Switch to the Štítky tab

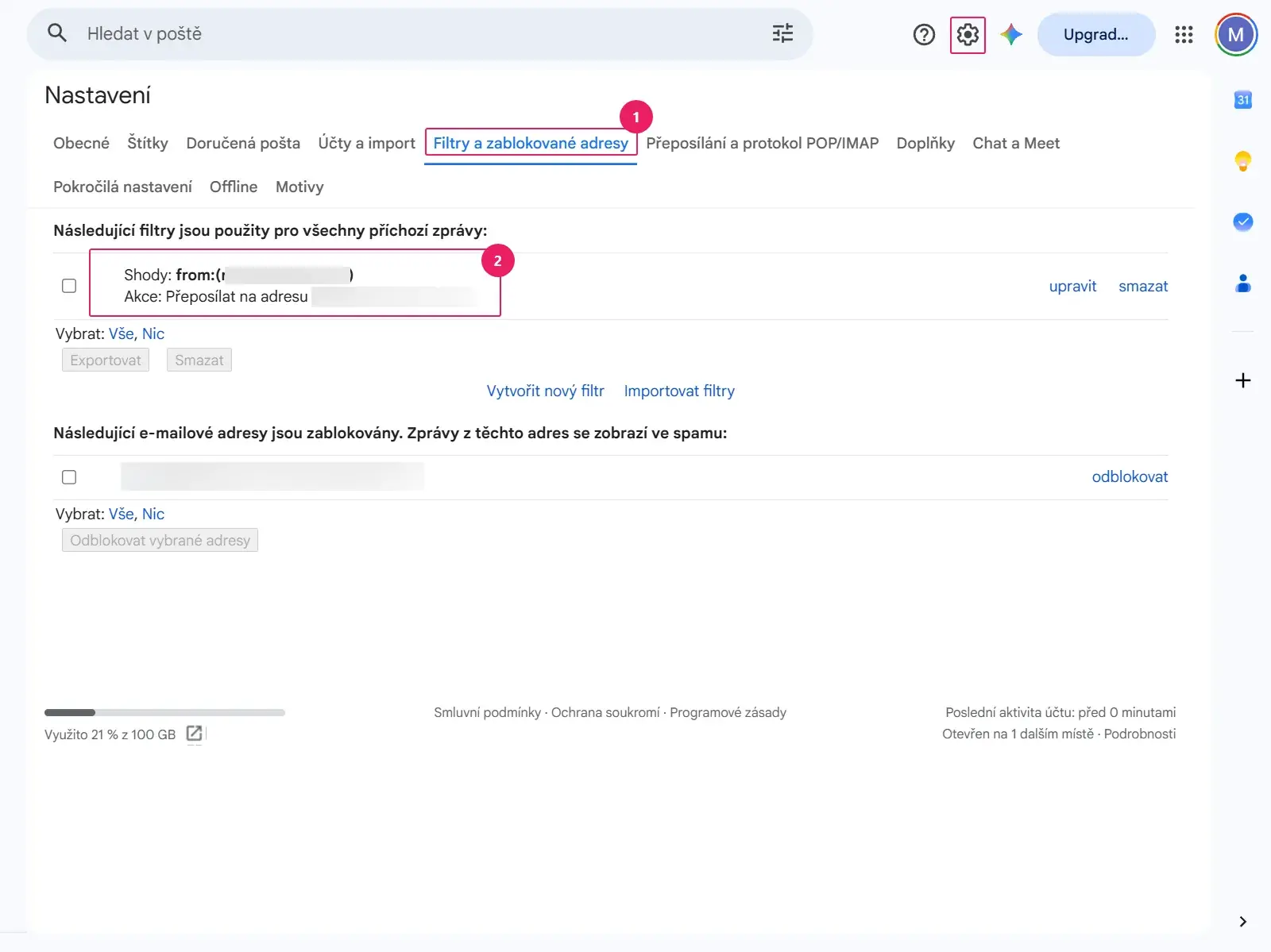pos(148,143)
